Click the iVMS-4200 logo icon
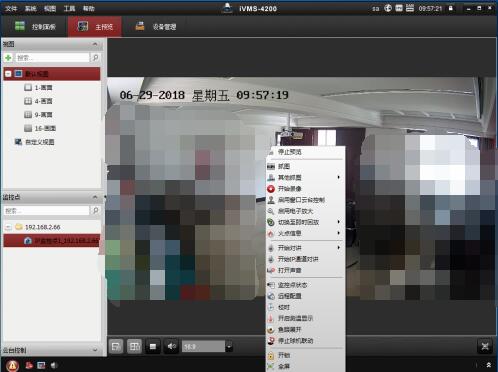The width and height of the screenshot is (498, 372). coord(227,8)
